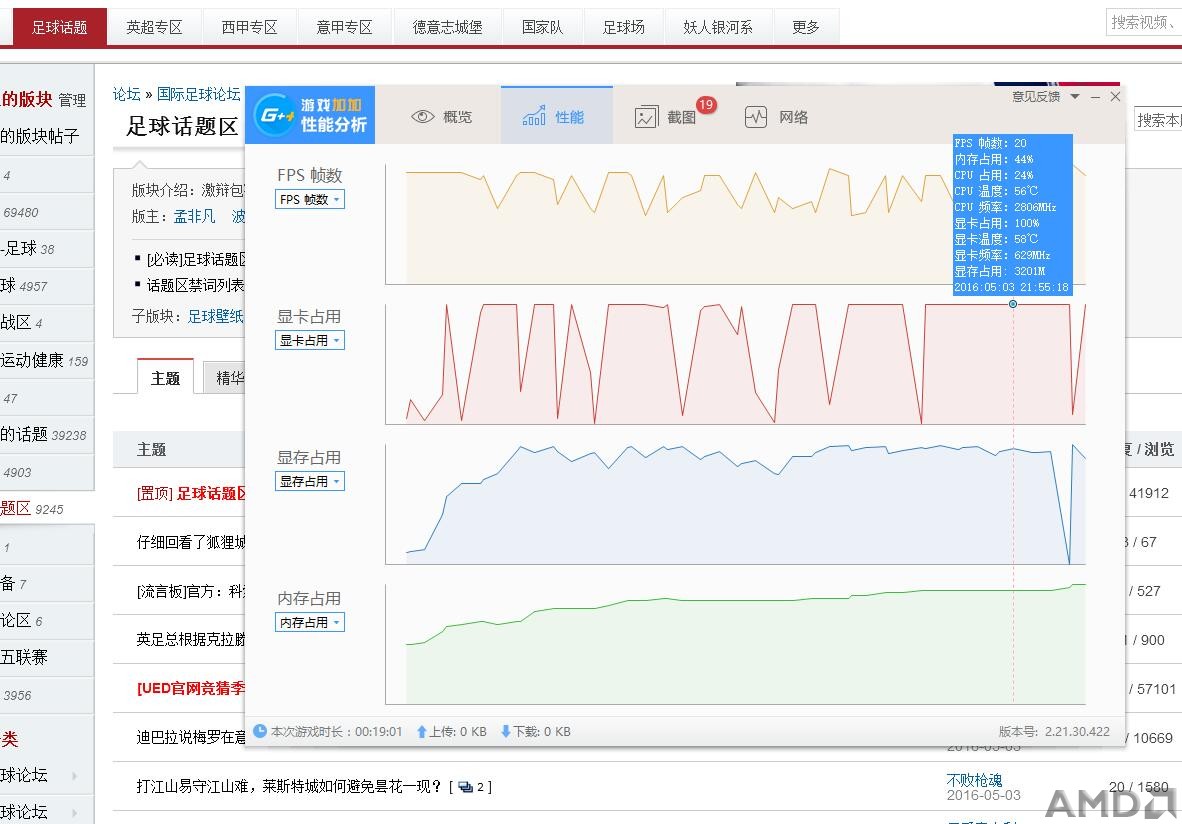Viewport: 1182px width, 824px height.
Task: Open the 英足总根据克拉滕 thread
Action: pyautogui.click(x=191, y=639)
